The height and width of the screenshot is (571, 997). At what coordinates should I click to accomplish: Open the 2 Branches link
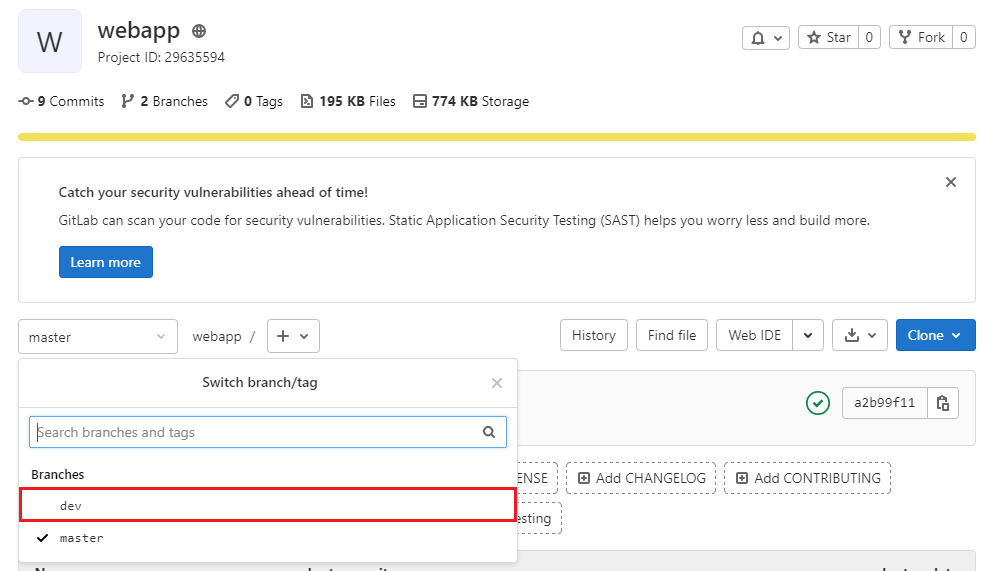165,101
